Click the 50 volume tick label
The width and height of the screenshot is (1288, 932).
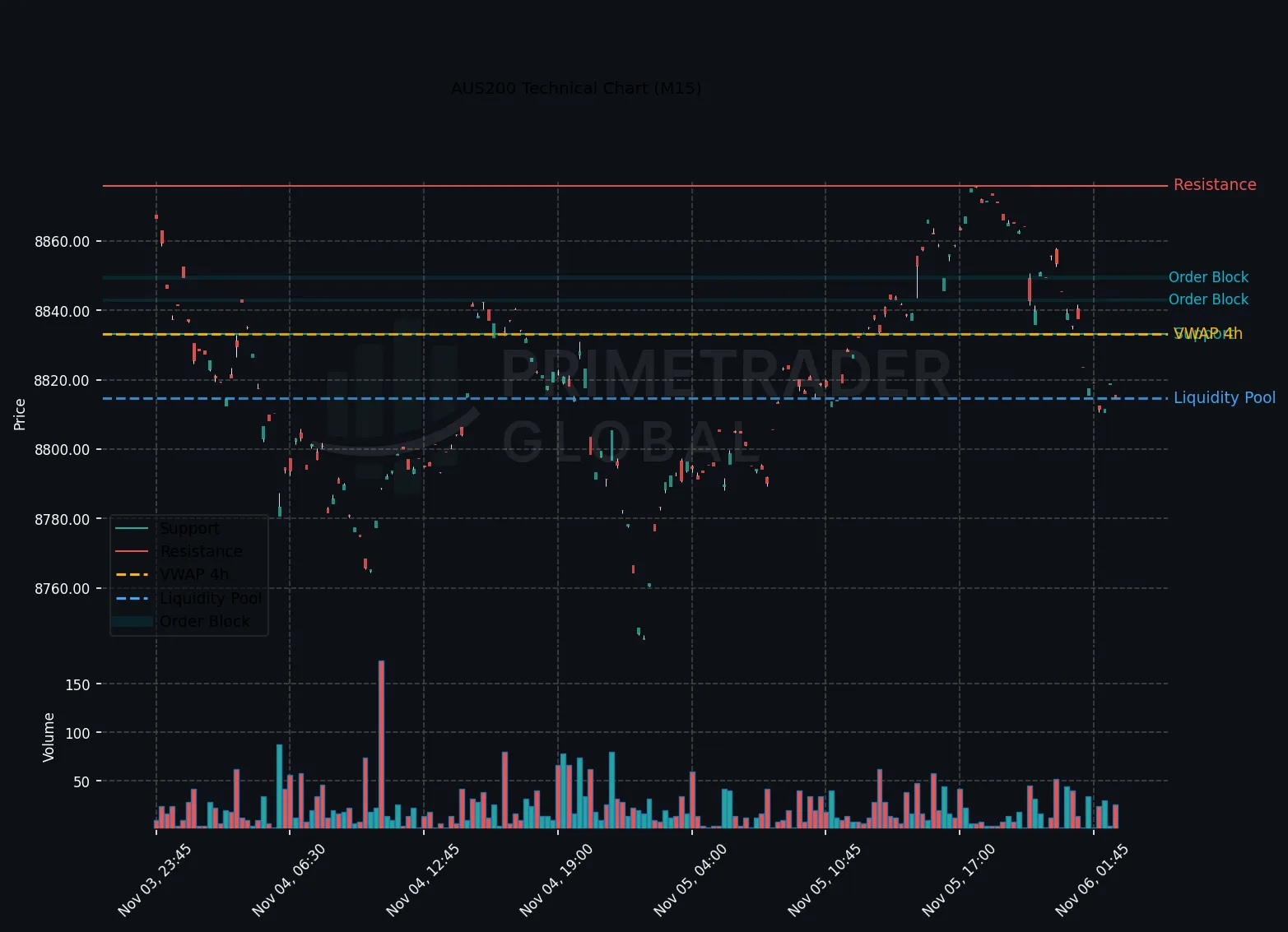81,781
